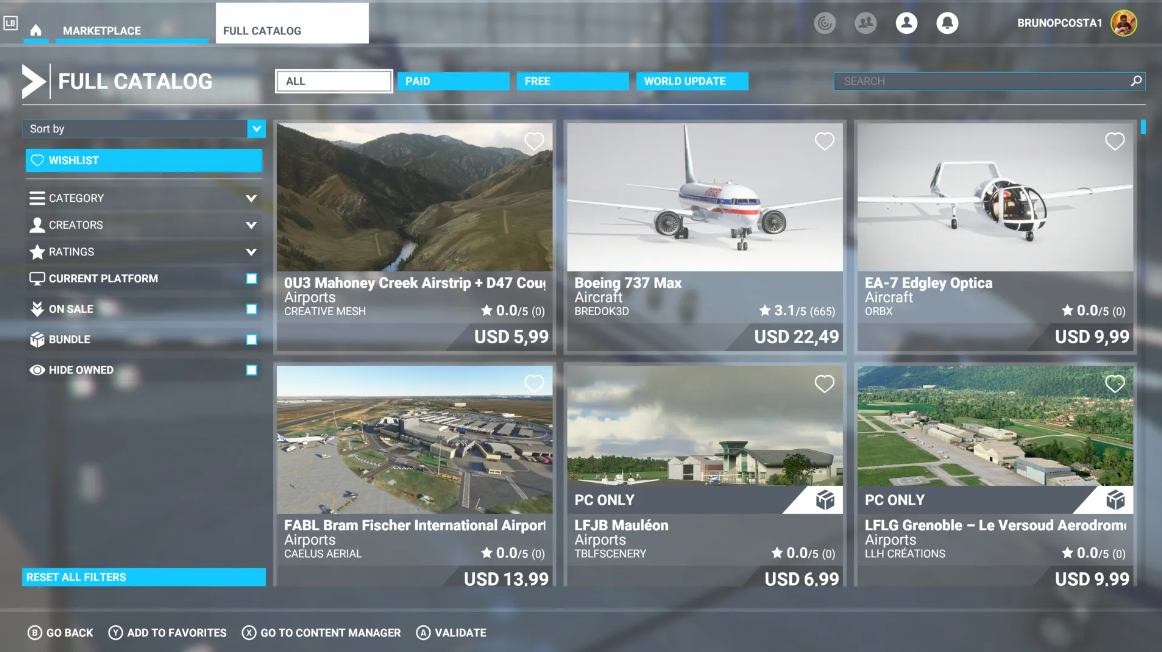Click the LFJB Mauléon title

click(x=621, y=525)
